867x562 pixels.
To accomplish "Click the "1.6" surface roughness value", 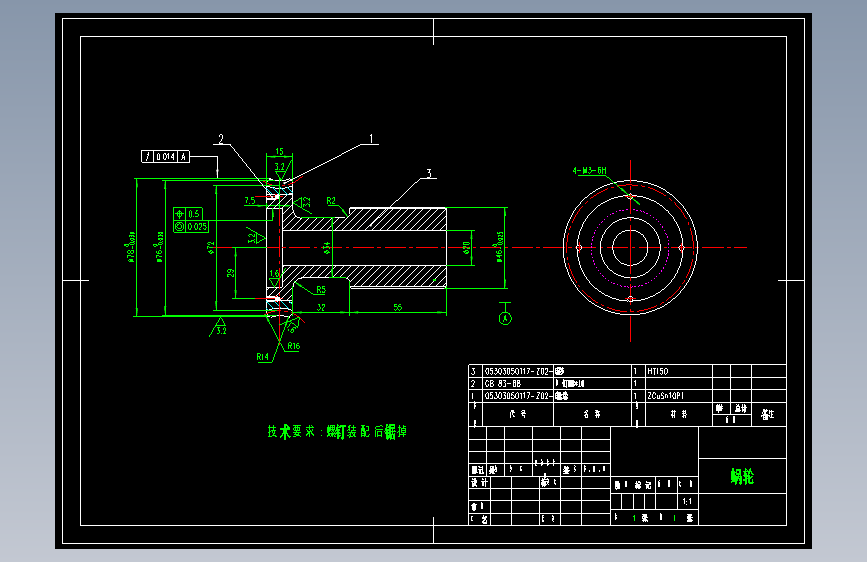I will (274, 273).
